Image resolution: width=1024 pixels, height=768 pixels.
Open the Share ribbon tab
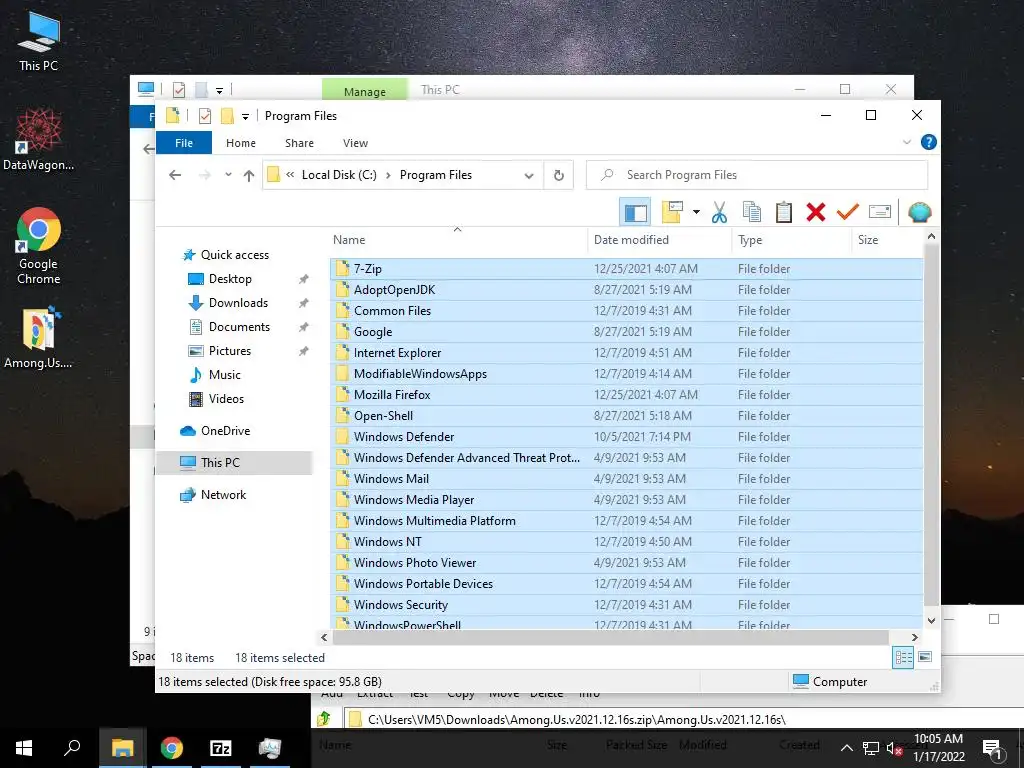tap(299, 143)
